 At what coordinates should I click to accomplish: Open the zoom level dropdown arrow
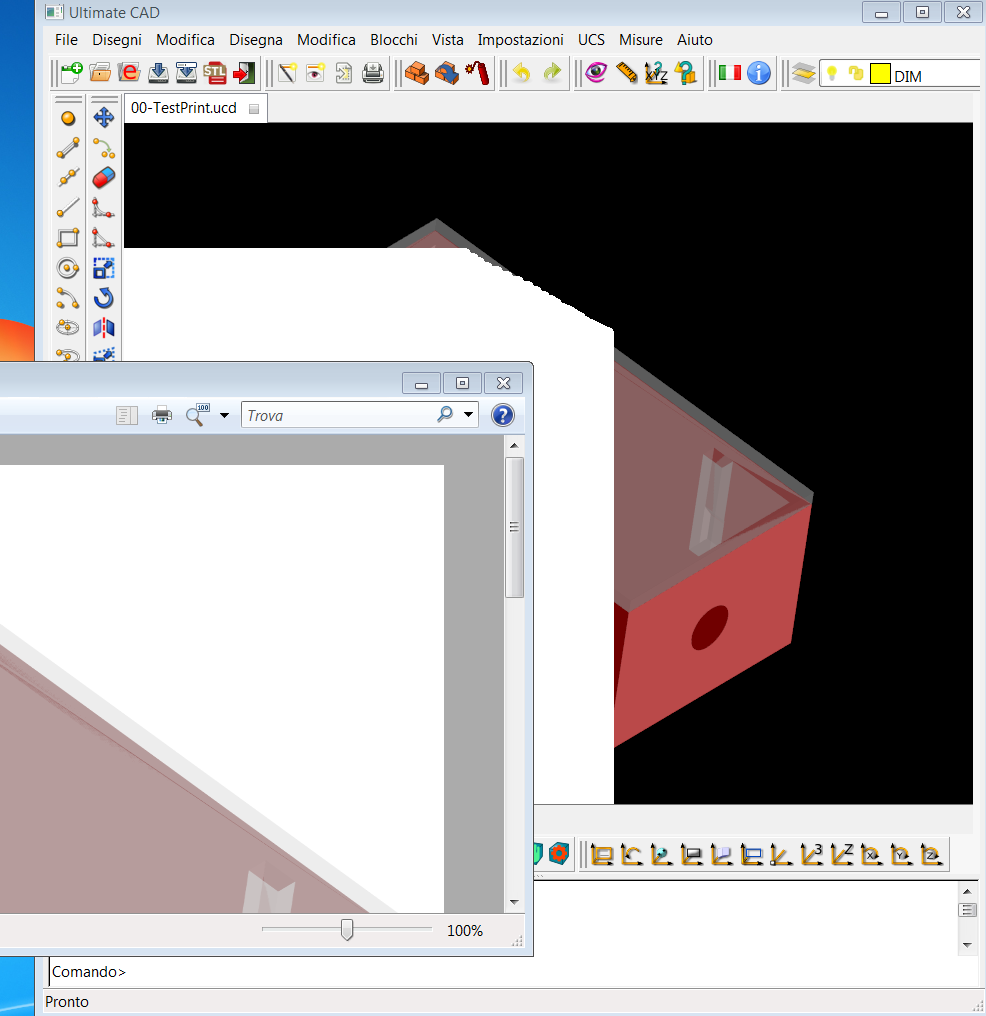(x=224, y=415)
